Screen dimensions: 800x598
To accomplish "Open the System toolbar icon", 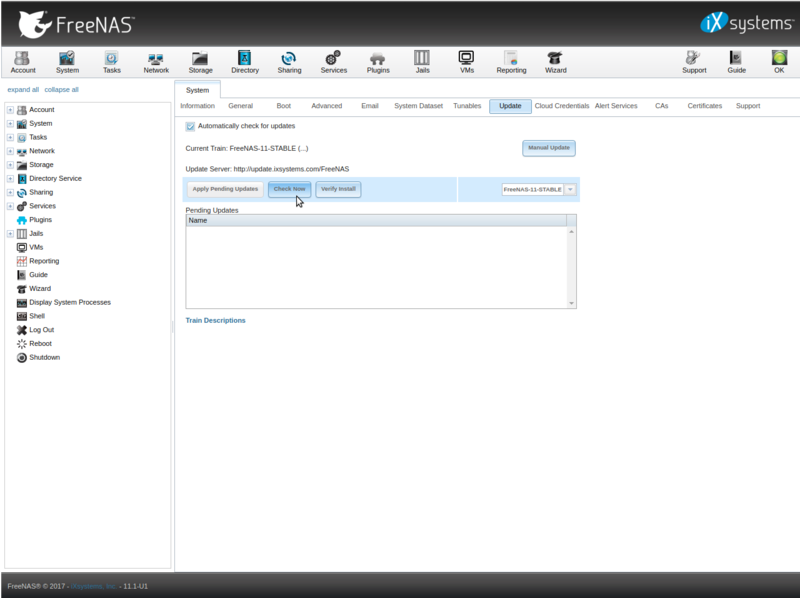I will (x=67, y=62).
